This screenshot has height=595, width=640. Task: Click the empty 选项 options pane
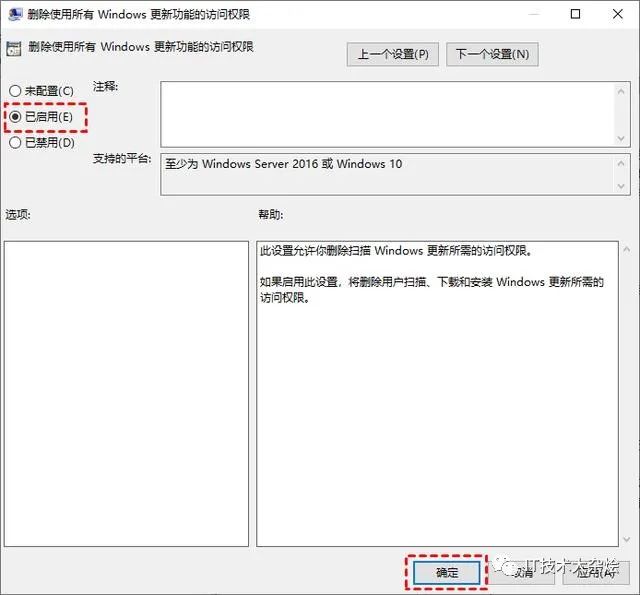tap(126, 394)
